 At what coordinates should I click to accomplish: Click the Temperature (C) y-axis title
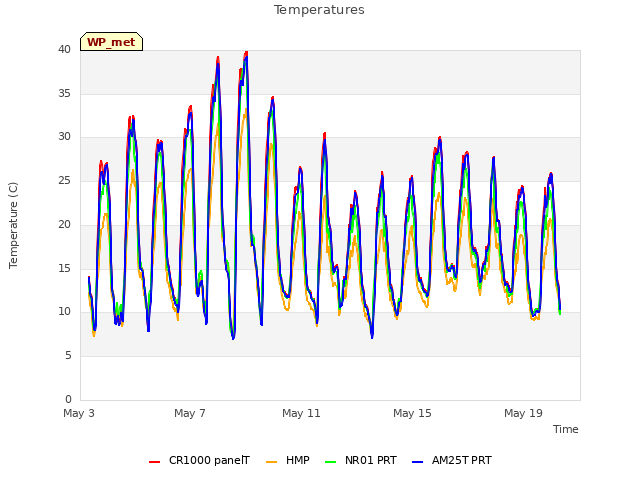[13, 225]
